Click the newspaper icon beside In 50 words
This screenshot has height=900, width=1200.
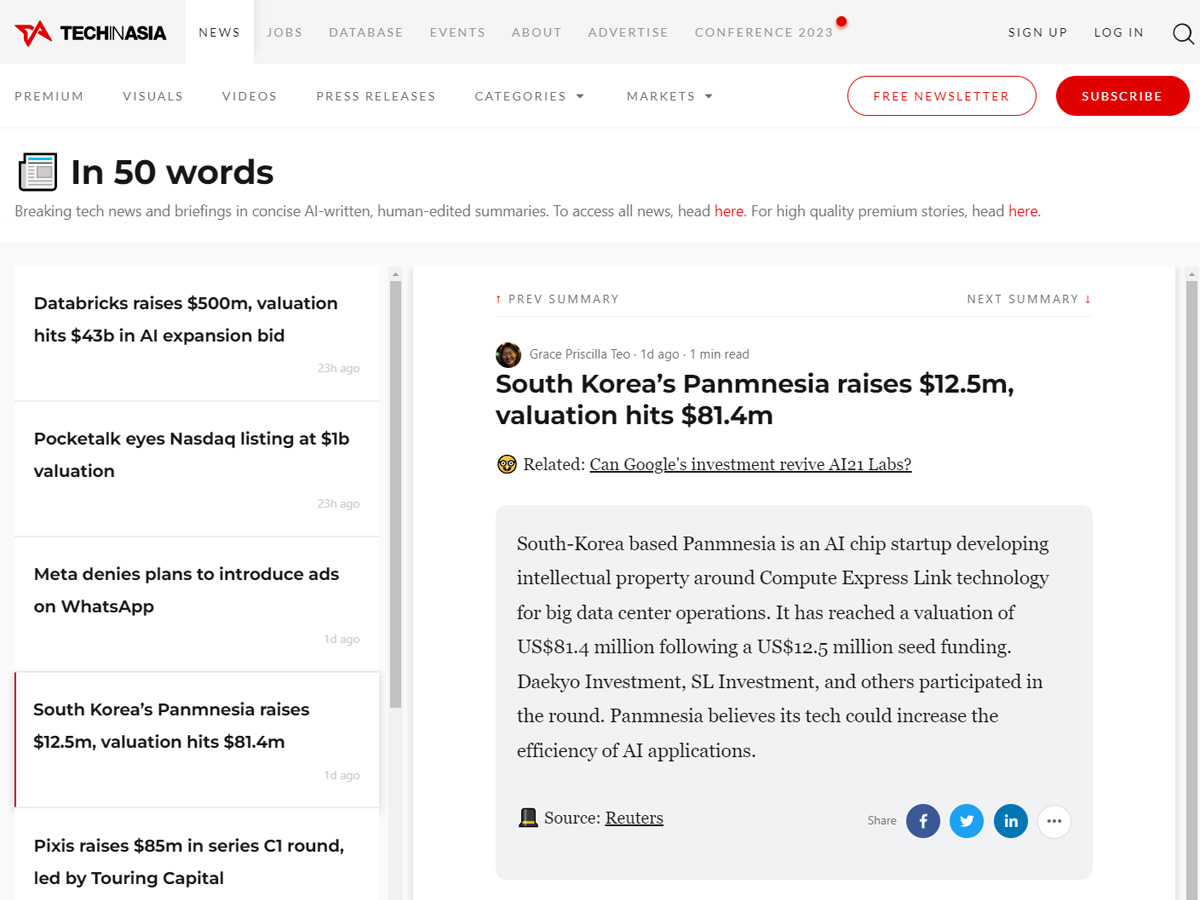pos(38,172)
